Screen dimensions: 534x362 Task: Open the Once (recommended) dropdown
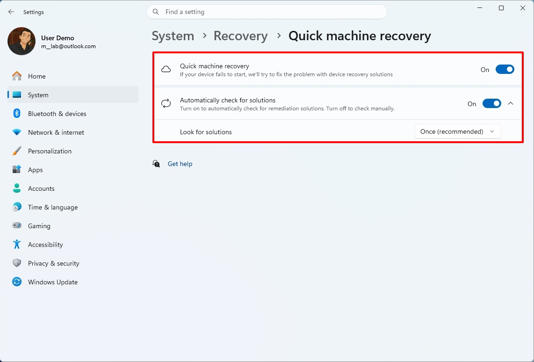(x=457, y=131)
